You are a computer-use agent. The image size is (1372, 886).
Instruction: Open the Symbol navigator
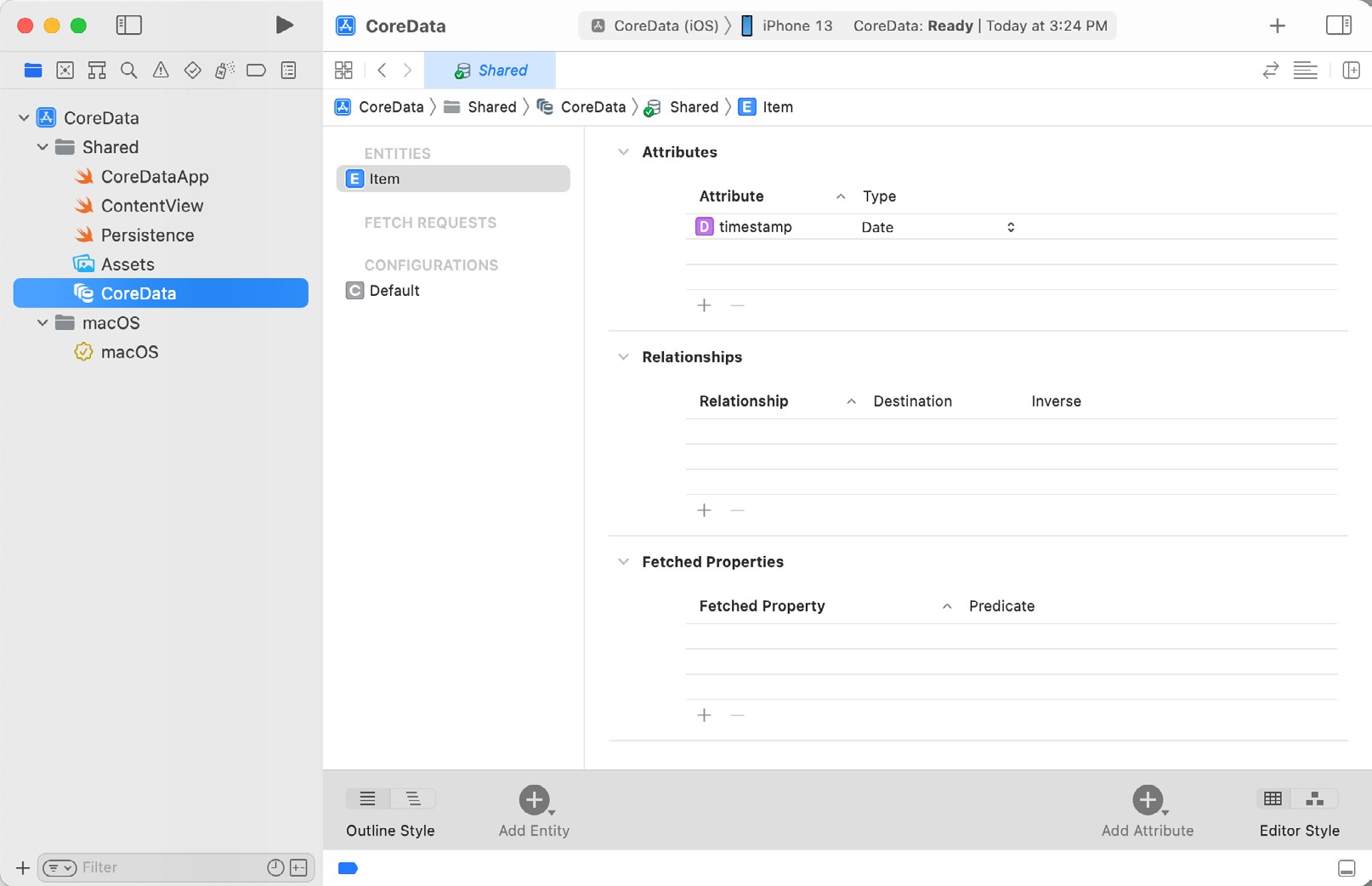pyautogui.click(x=97, y=71)
